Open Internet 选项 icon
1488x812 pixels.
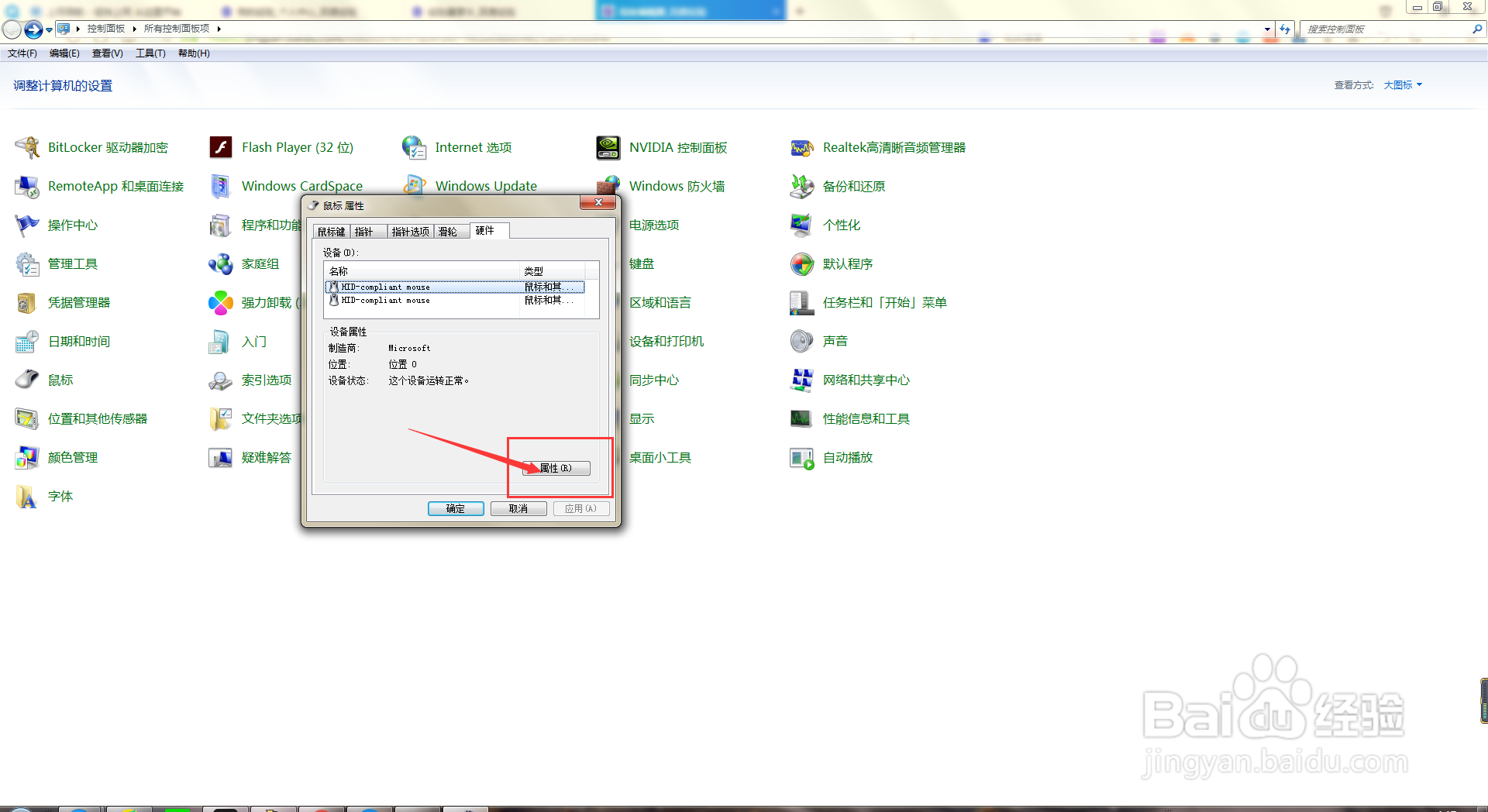point(415,147)
